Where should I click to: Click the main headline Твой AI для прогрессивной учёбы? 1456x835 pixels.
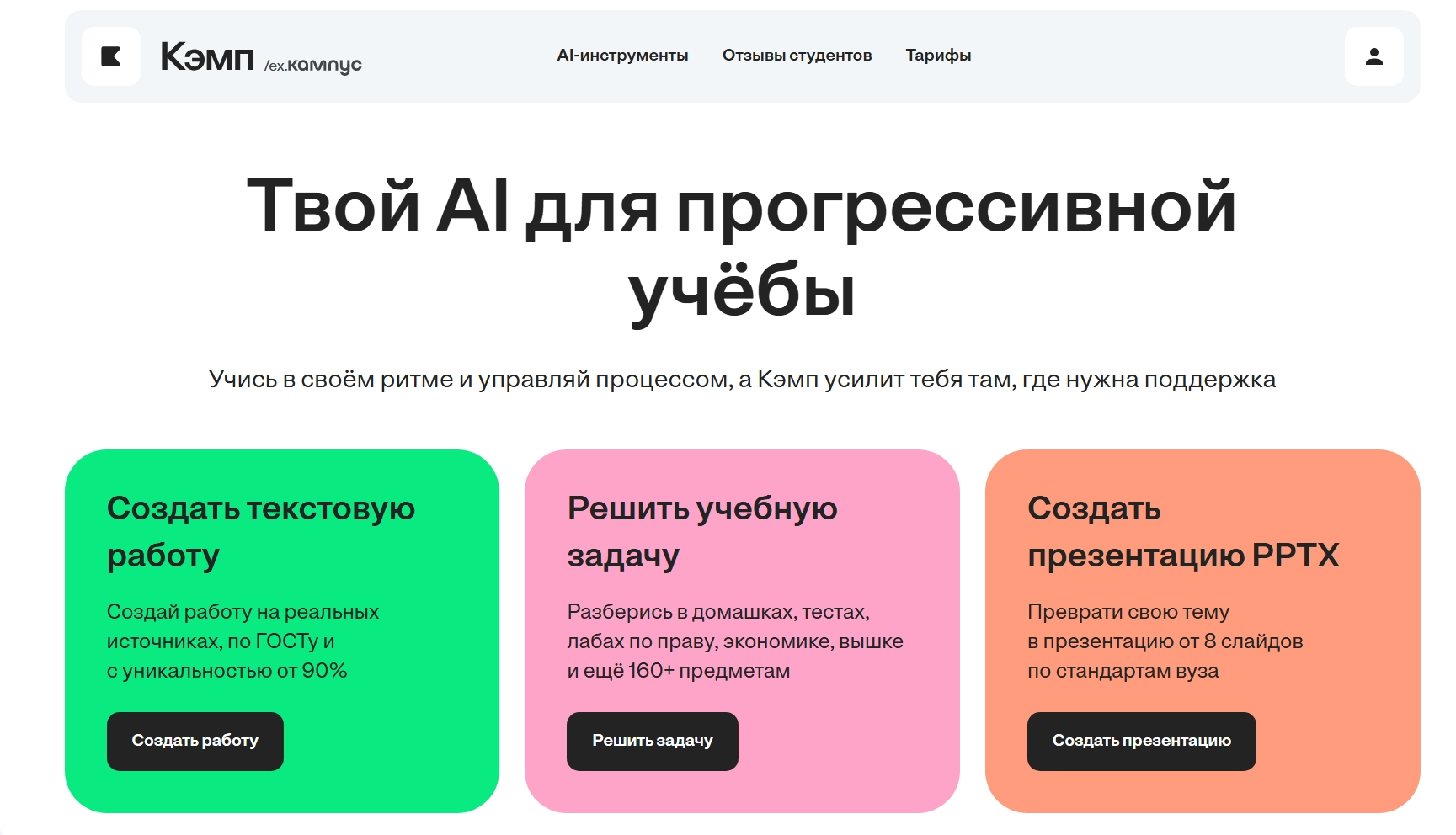point(741,247)
